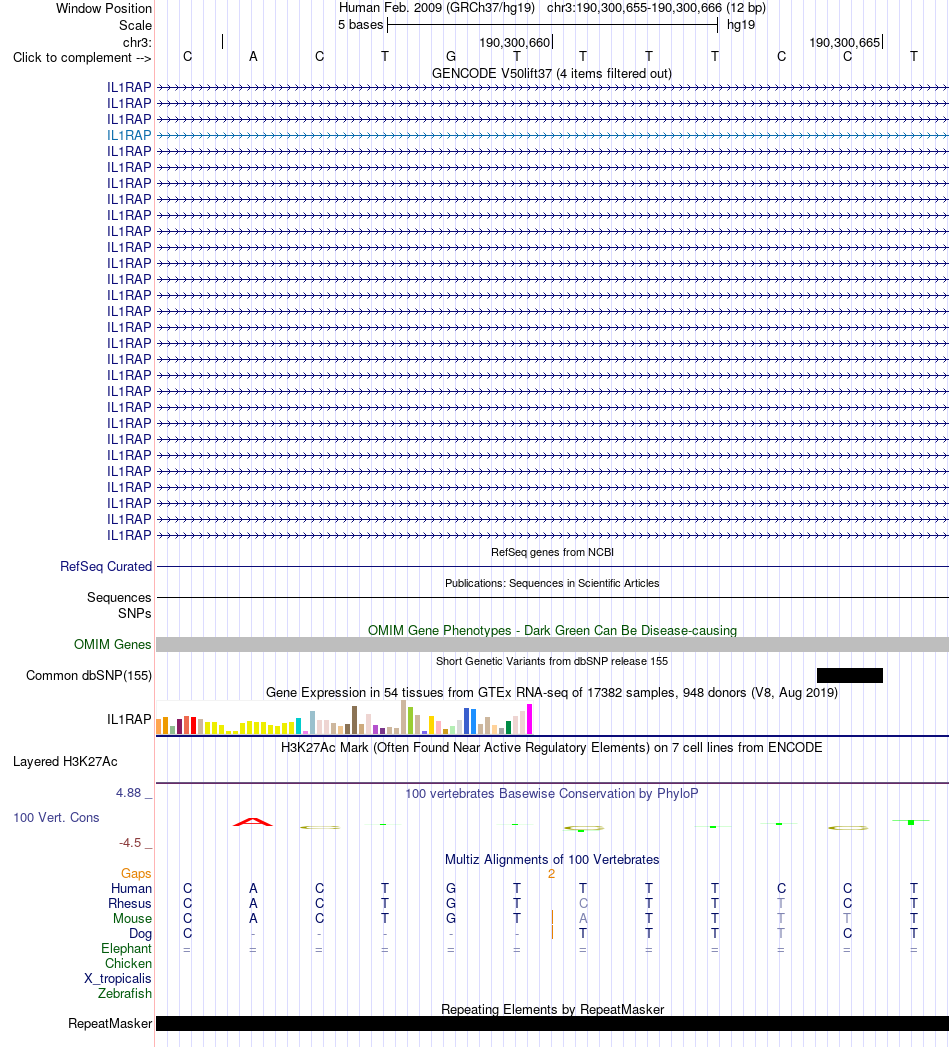This screenshot has width=950, height=1047.
Task: Click the OMIM Gene Phenotypes track title
Action: [x=552, y=630]
